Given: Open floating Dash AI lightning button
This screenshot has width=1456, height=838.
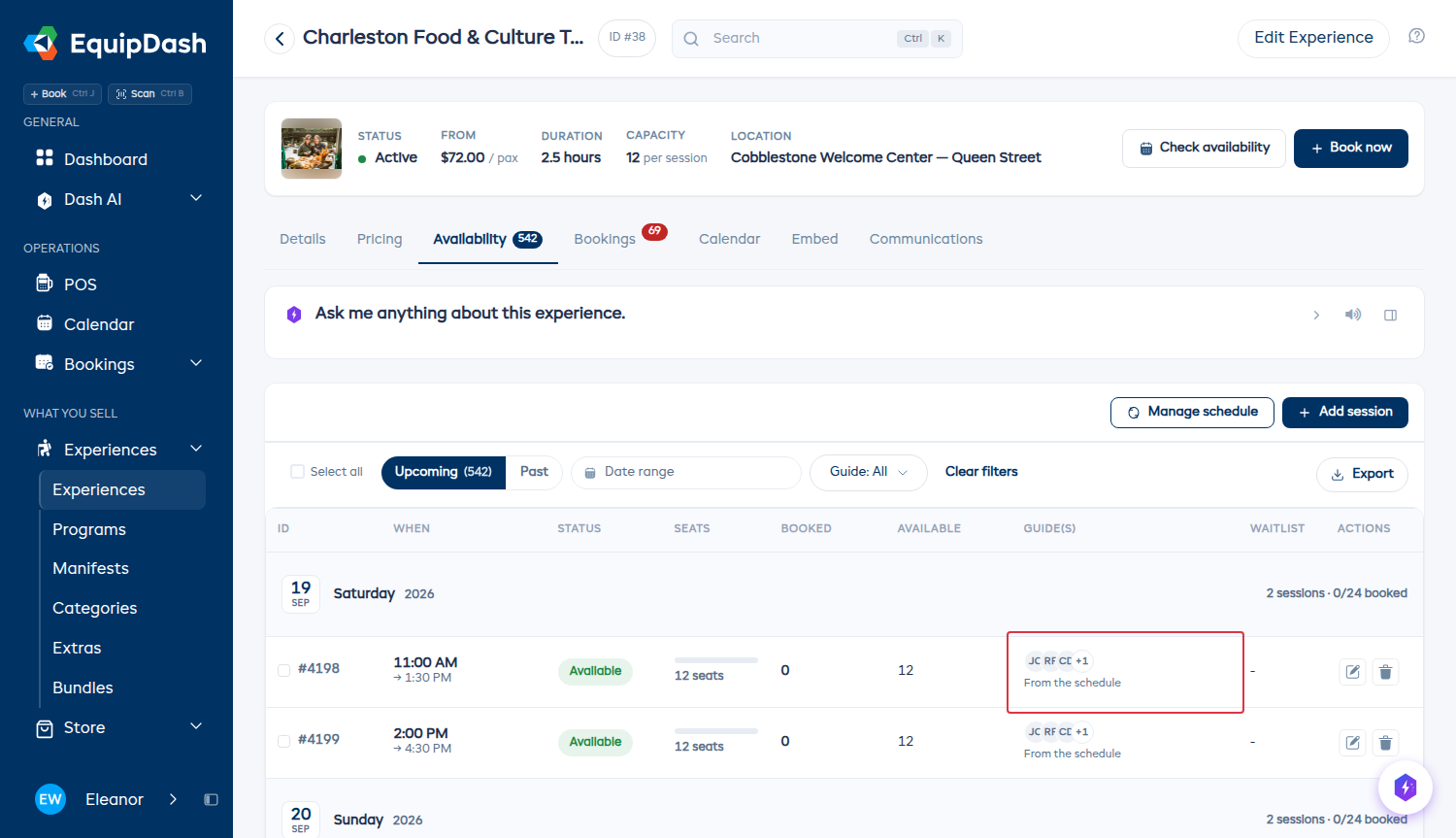Looking at the screenshot, I should pyautogui.click(x=1405, y=787).
